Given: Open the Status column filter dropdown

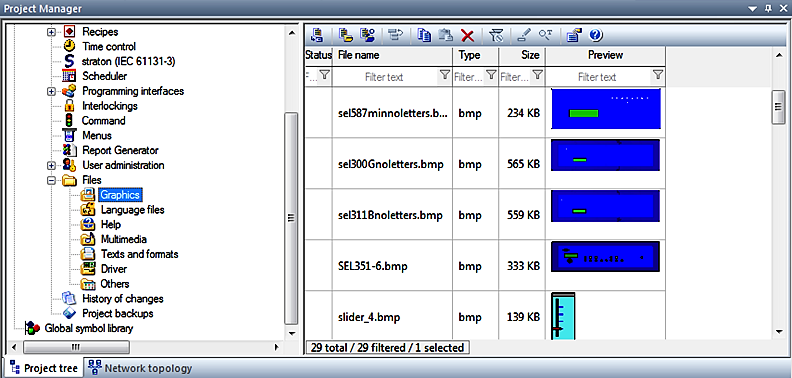Looking at the screenshot, I should (x=325, y=75).
